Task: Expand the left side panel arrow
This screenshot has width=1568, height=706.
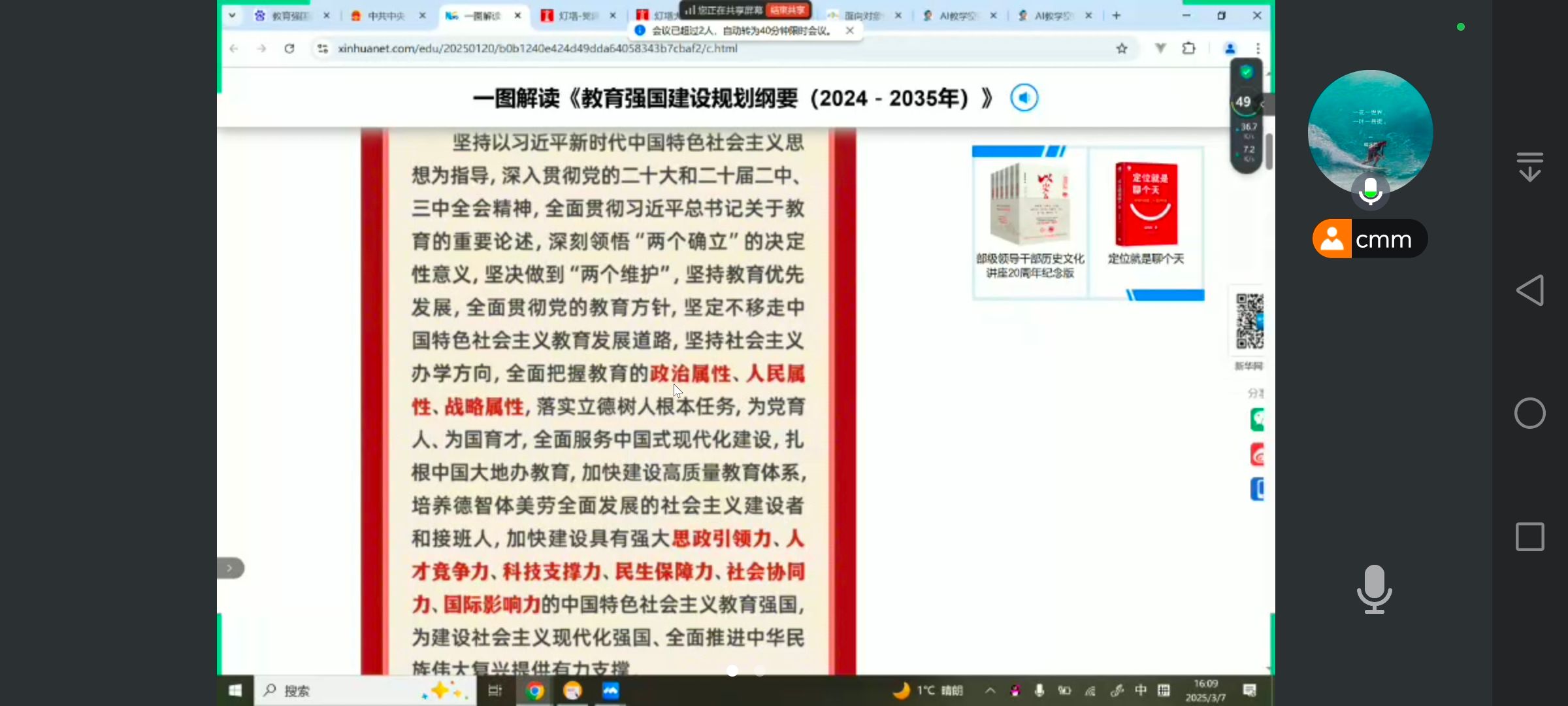Action: pyautogui.click(x=230, y=568)
